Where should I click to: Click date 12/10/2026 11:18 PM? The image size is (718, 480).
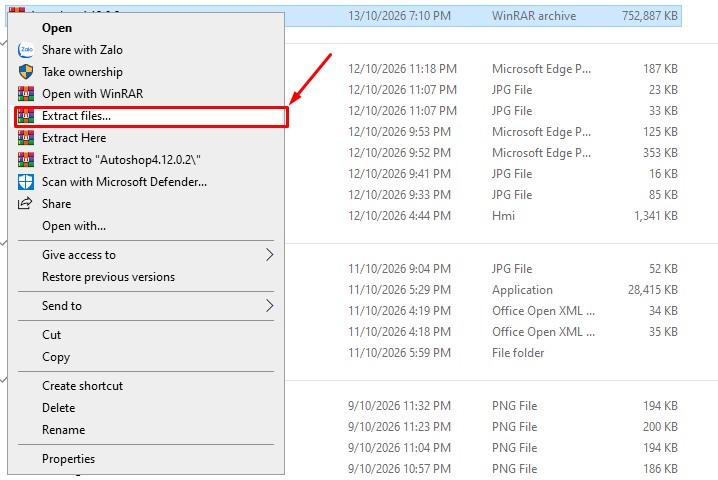click(x=403, y=69)
